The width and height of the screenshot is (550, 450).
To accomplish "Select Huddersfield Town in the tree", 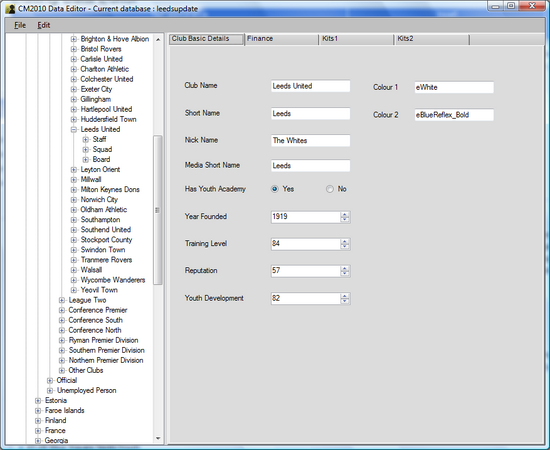I will [x=108, y=120].
